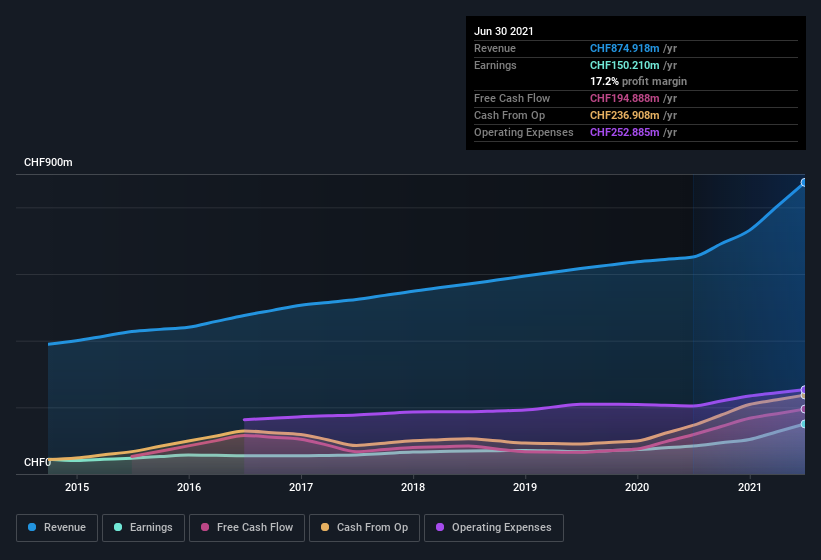Click the Free Cash Flow end point marker
The image size is (821, 560).
point(804,409)
